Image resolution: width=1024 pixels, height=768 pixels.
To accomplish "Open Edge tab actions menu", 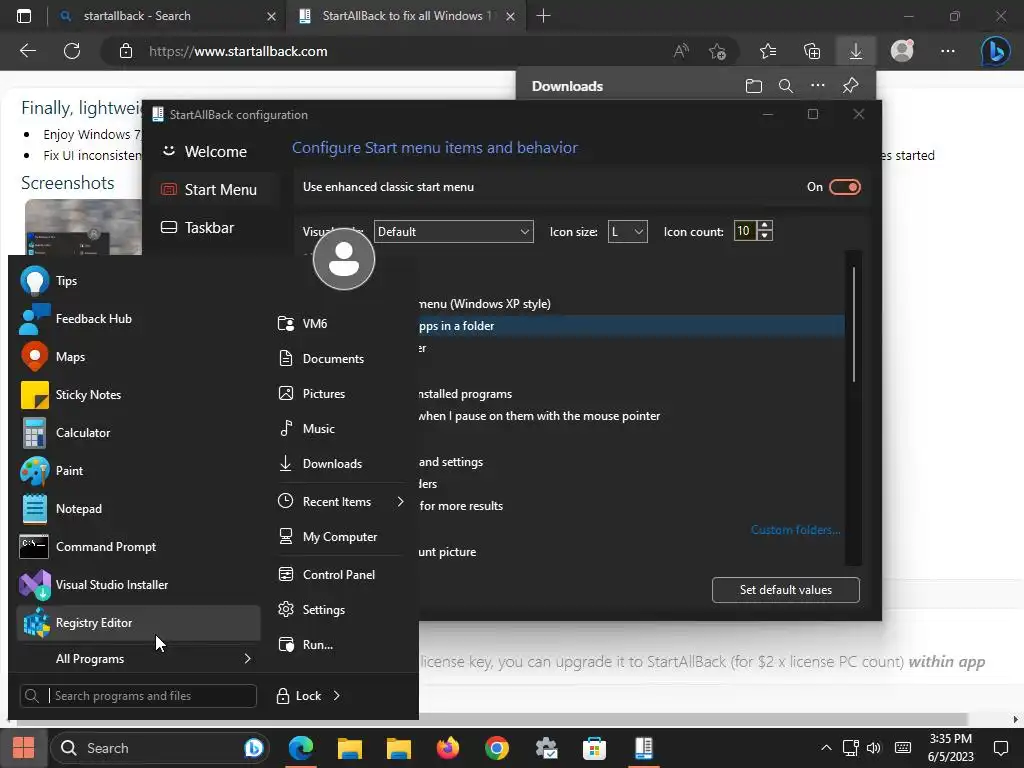I will (x=24, y=16).
